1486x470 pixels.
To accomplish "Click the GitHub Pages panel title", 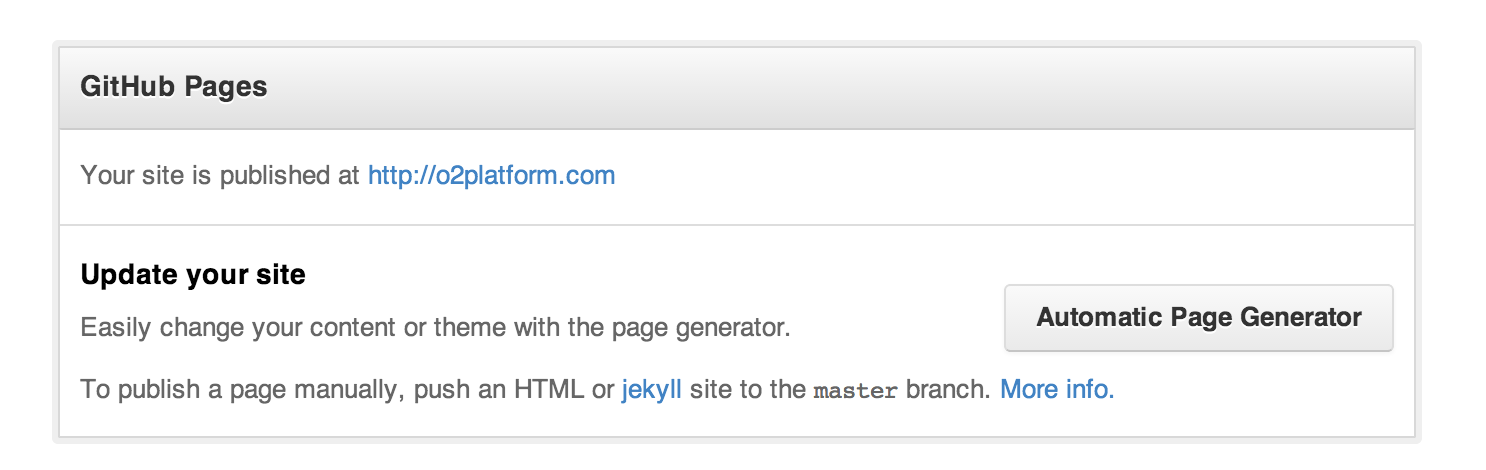I will pos(173,87).
